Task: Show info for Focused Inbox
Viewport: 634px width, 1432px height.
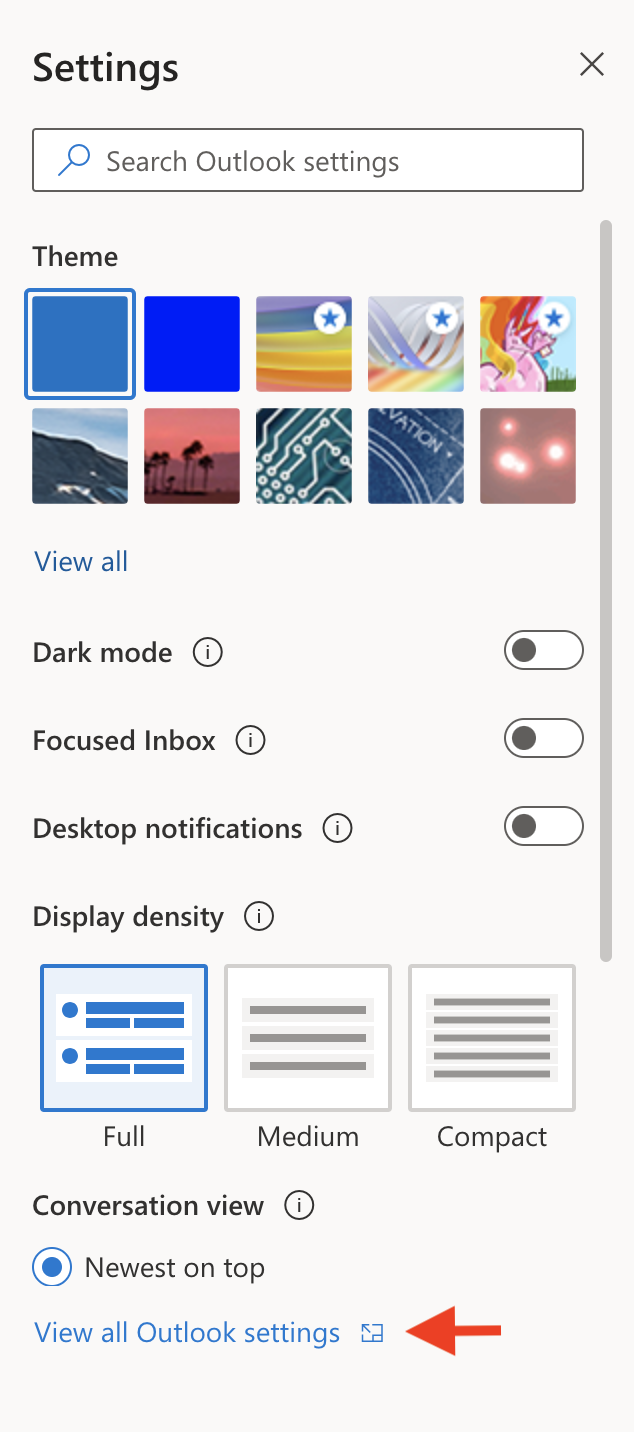Action: [250, 741]
